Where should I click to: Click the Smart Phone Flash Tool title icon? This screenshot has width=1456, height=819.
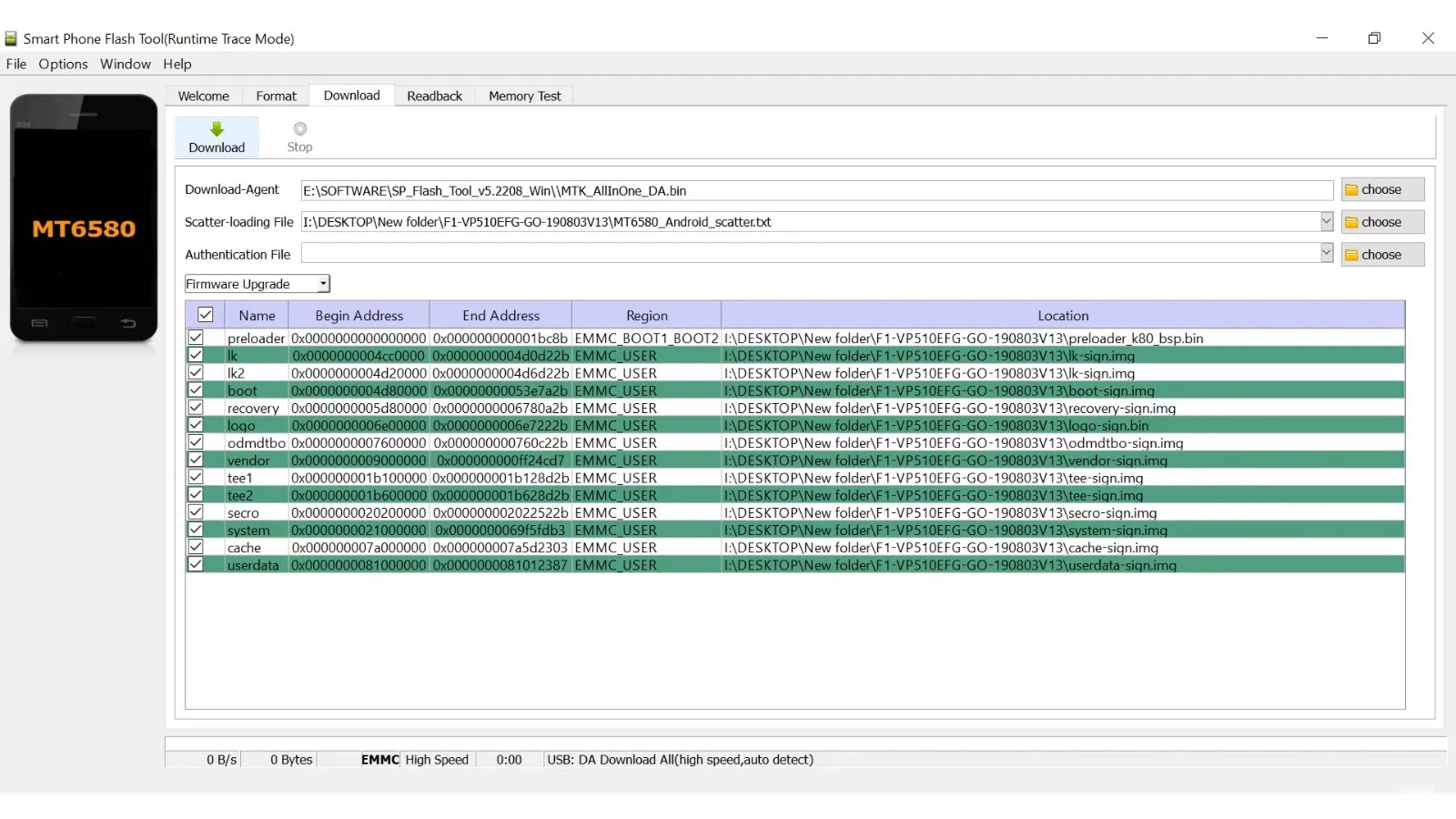[x=11, y=38]
